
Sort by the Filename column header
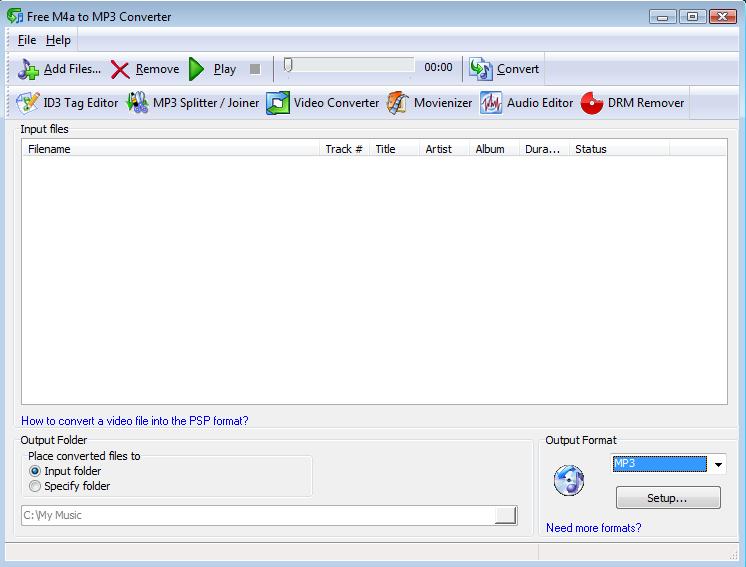171,149
